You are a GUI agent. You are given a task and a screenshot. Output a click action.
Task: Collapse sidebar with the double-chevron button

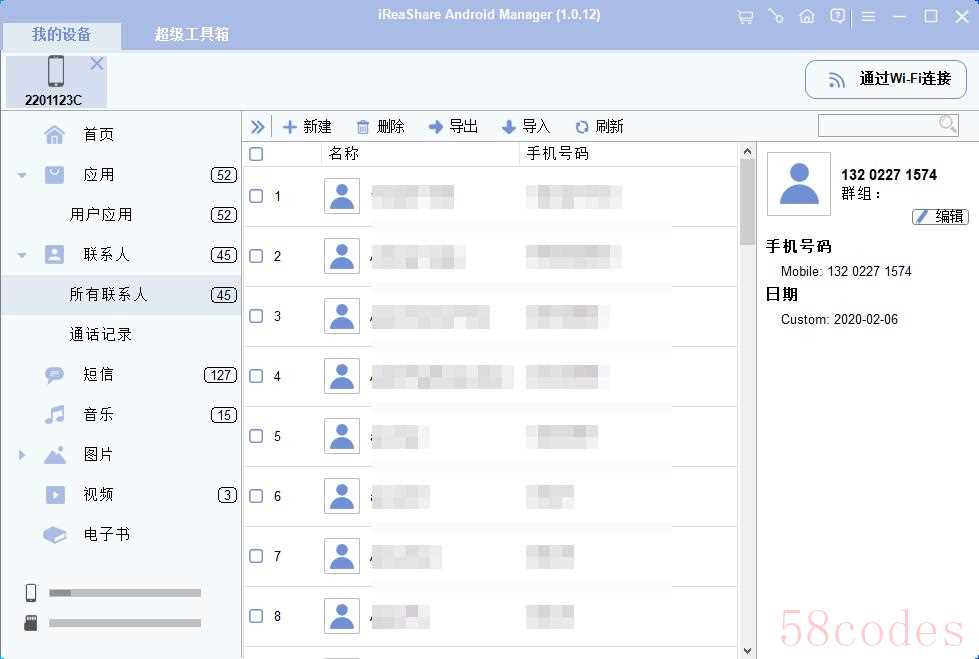click(x=258, y=127)
